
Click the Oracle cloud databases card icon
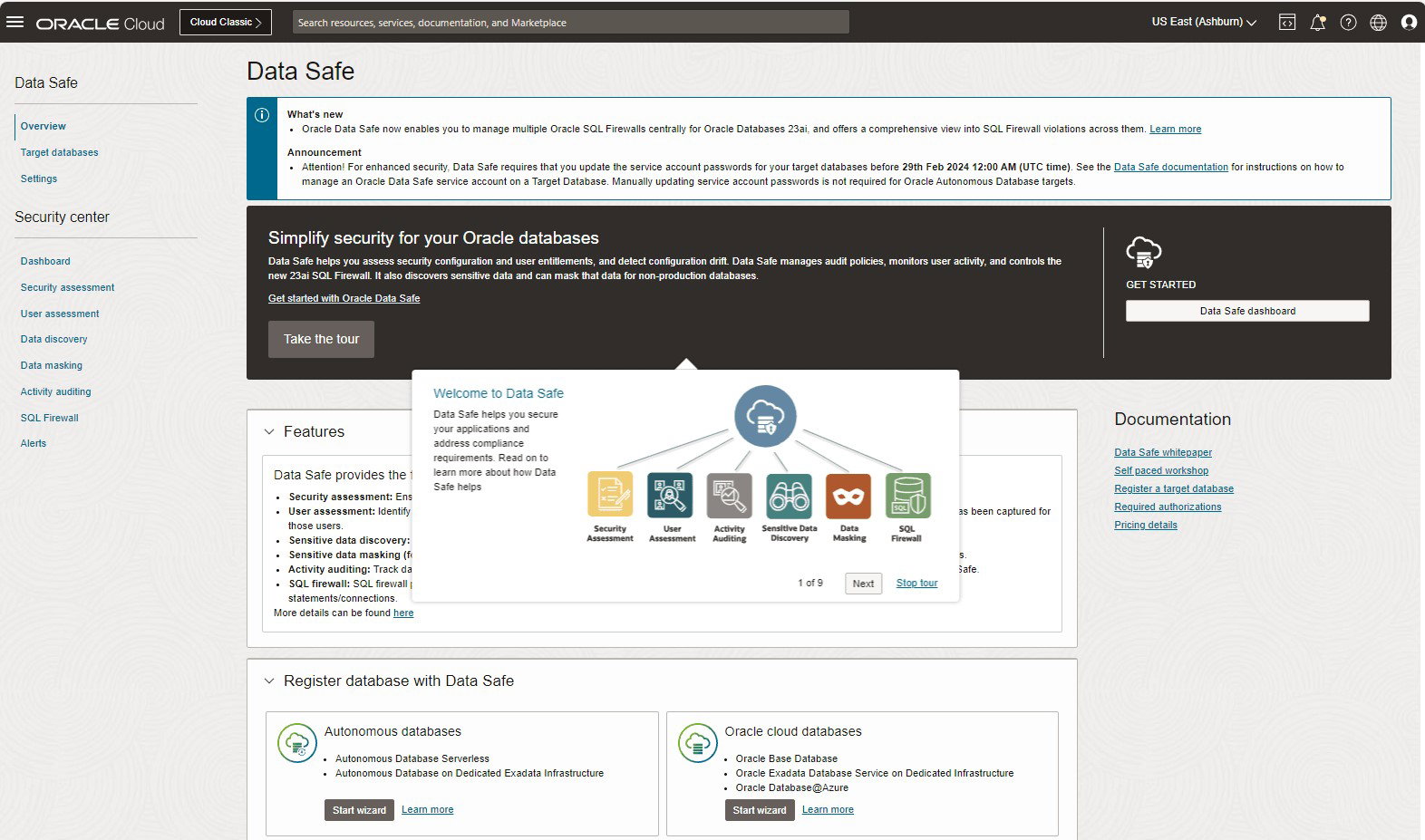pos(697,743)
